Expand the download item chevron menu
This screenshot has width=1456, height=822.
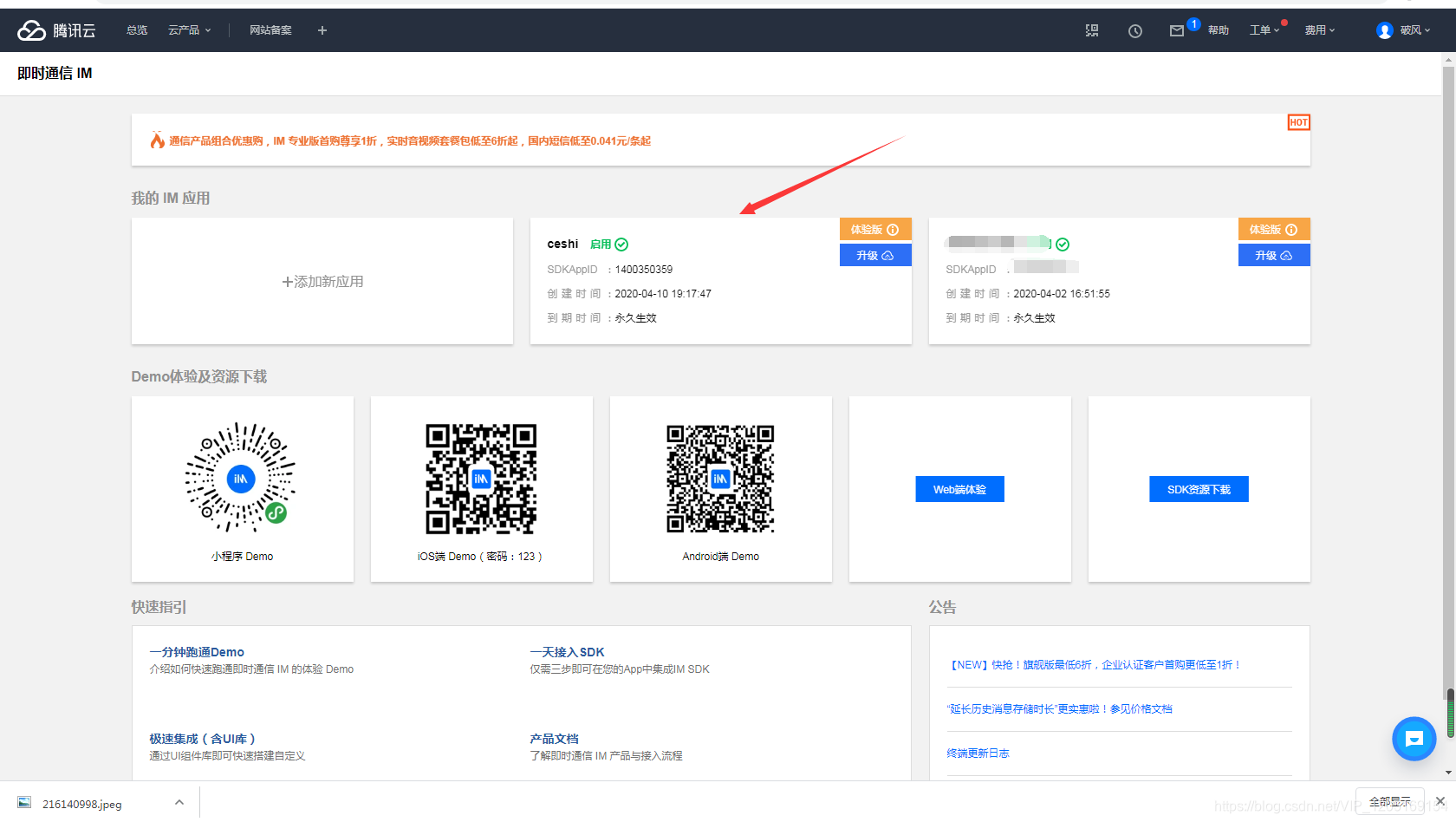pos(179,802)
